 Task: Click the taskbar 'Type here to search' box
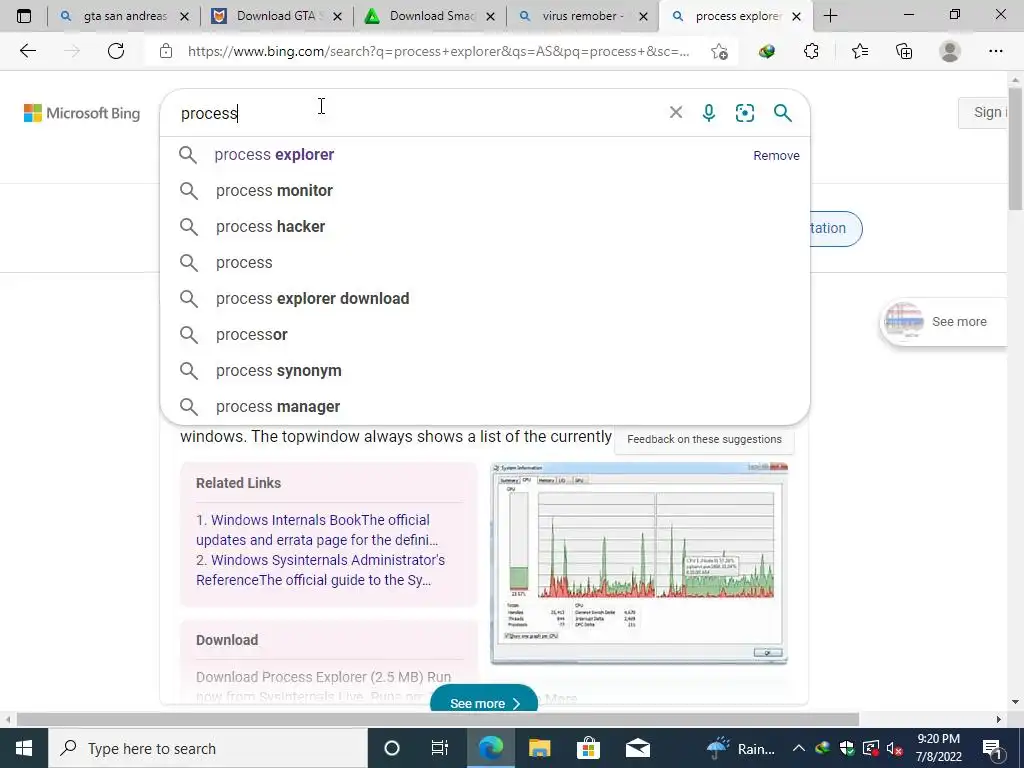click(208, 748)
